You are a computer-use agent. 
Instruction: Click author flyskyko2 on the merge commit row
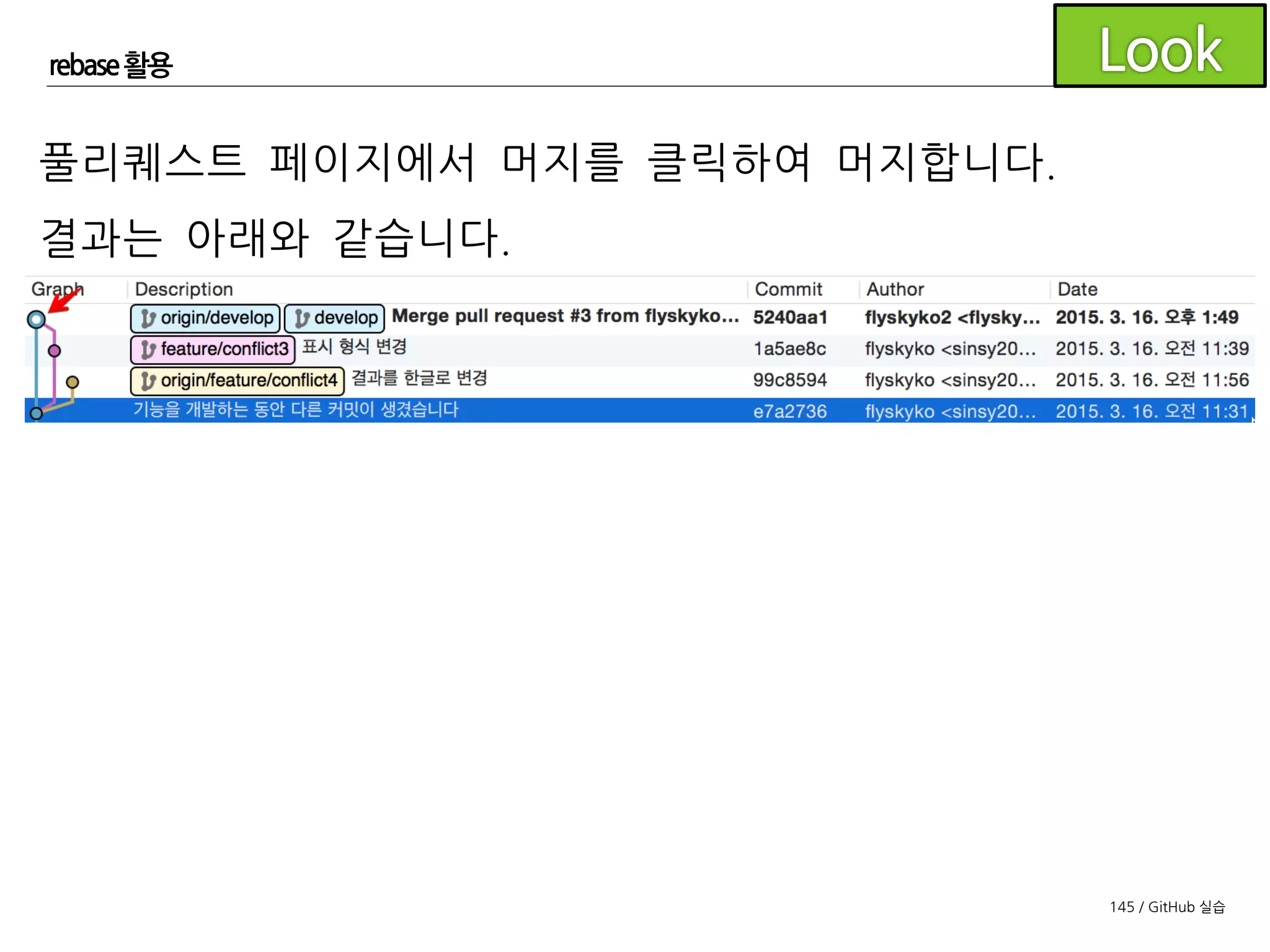pyautogui.click(x=952, y=317)
